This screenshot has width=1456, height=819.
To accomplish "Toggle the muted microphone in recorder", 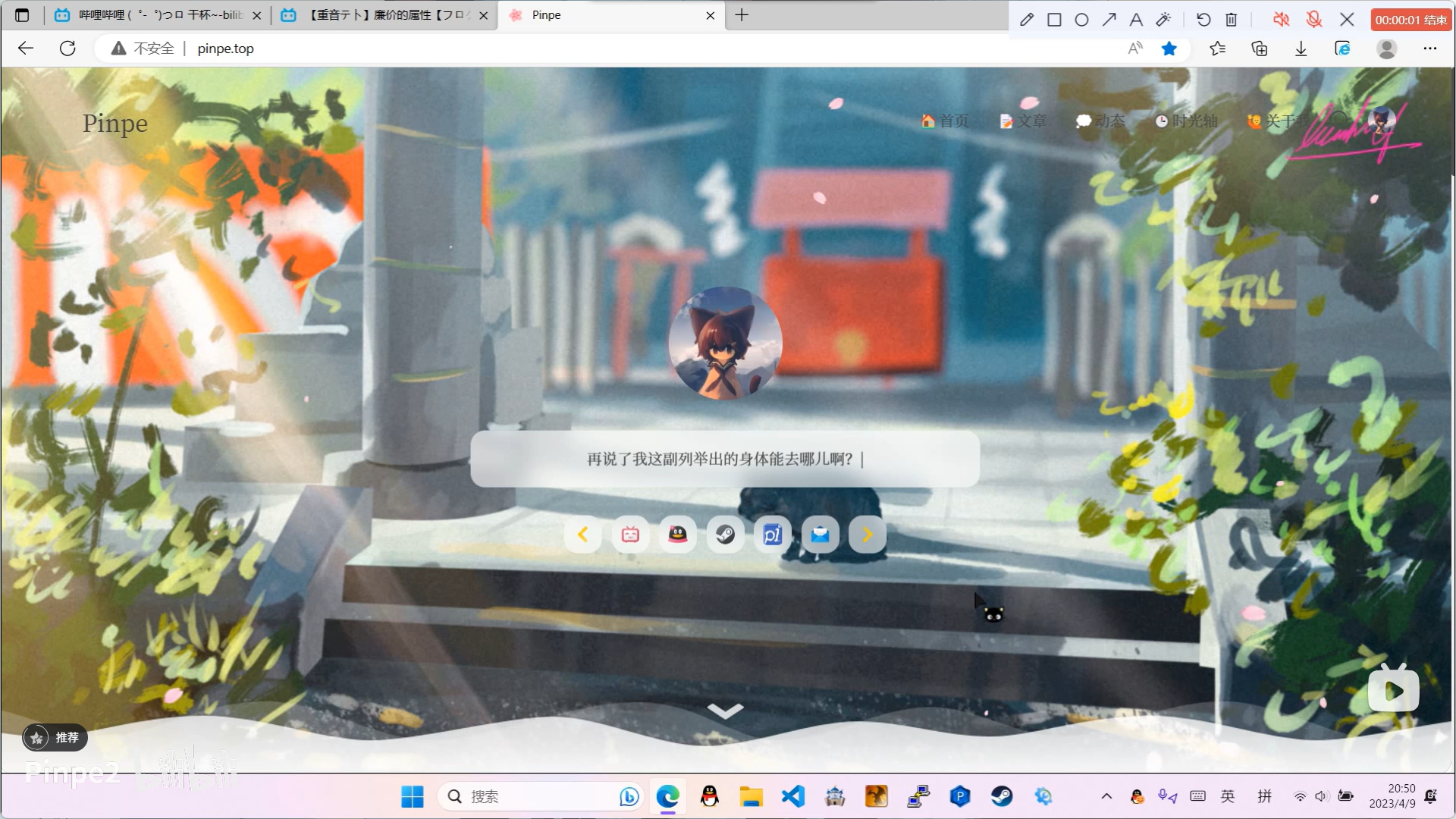I will click(x=1314, y=20).
